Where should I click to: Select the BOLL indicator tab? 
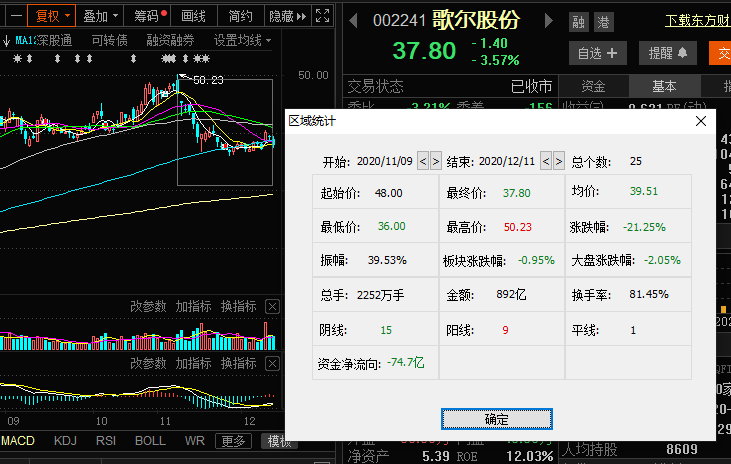tap(150, 441)
